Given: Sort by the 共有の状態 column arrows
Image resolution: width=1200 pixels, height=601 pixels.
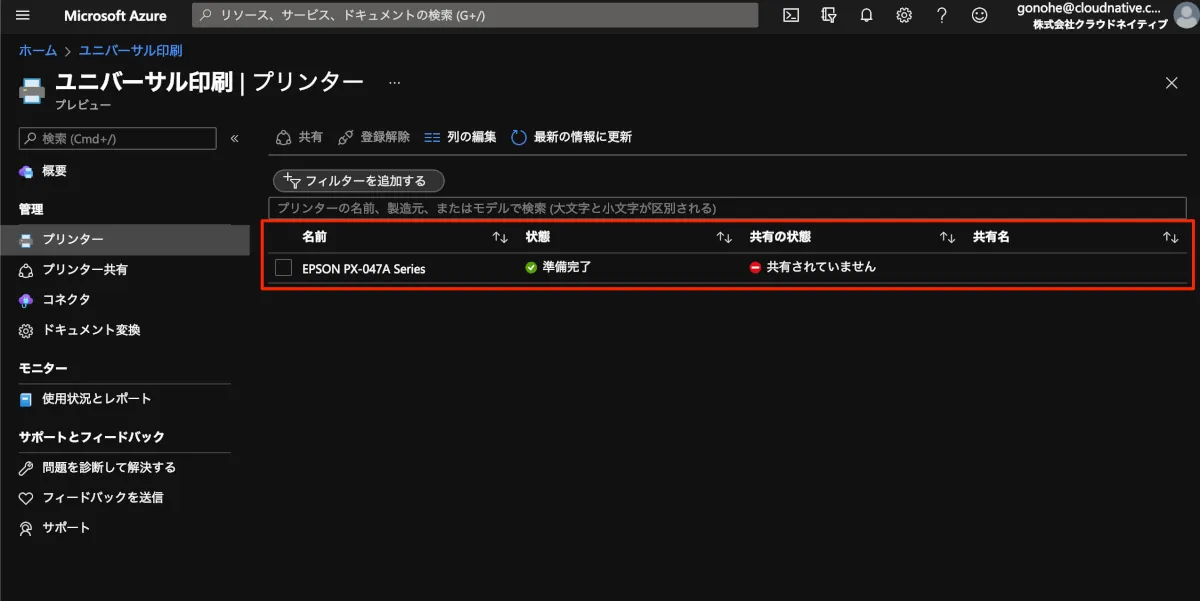Looking at the screenshot, I should point(947,237).
